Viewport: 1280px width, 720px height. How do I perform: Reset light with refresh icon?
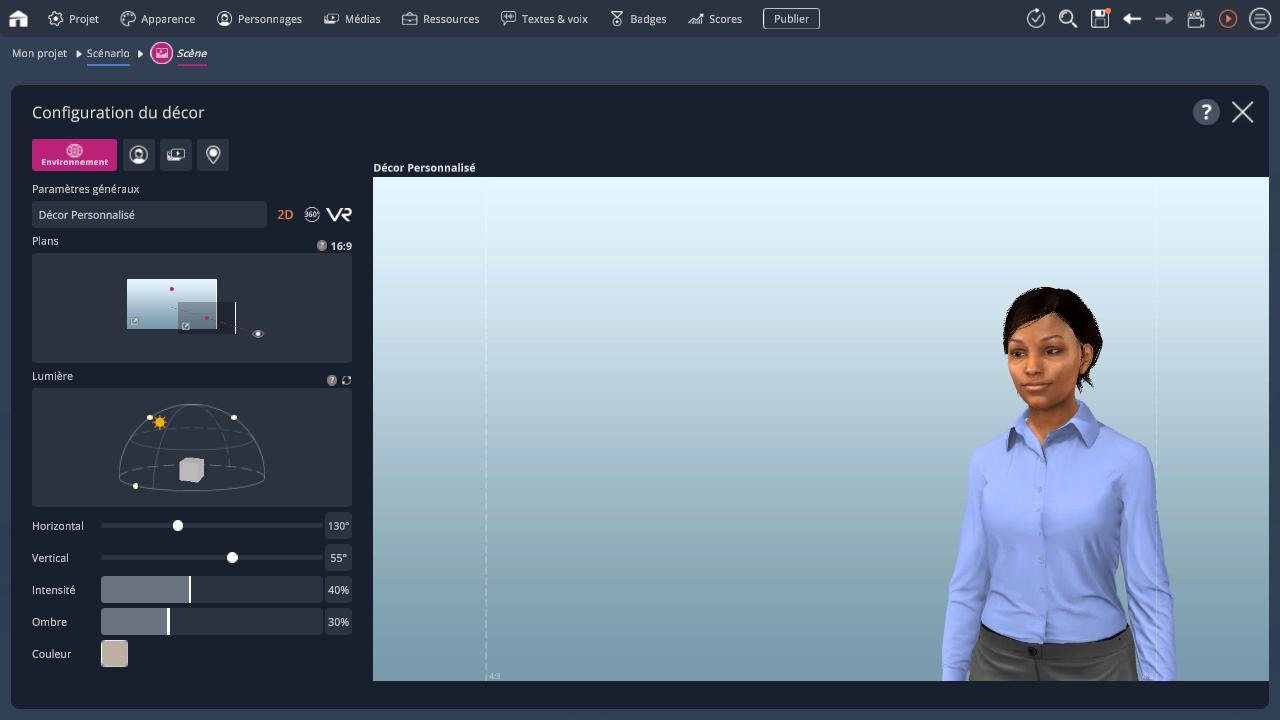346,380
